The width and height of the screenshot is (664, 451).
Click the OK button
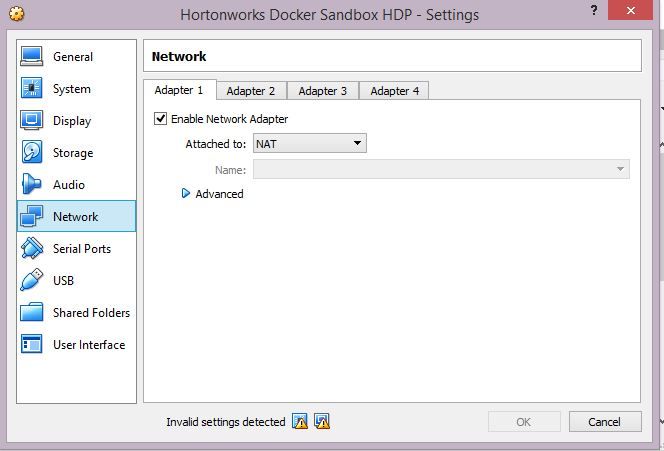[x=524, y=421]
